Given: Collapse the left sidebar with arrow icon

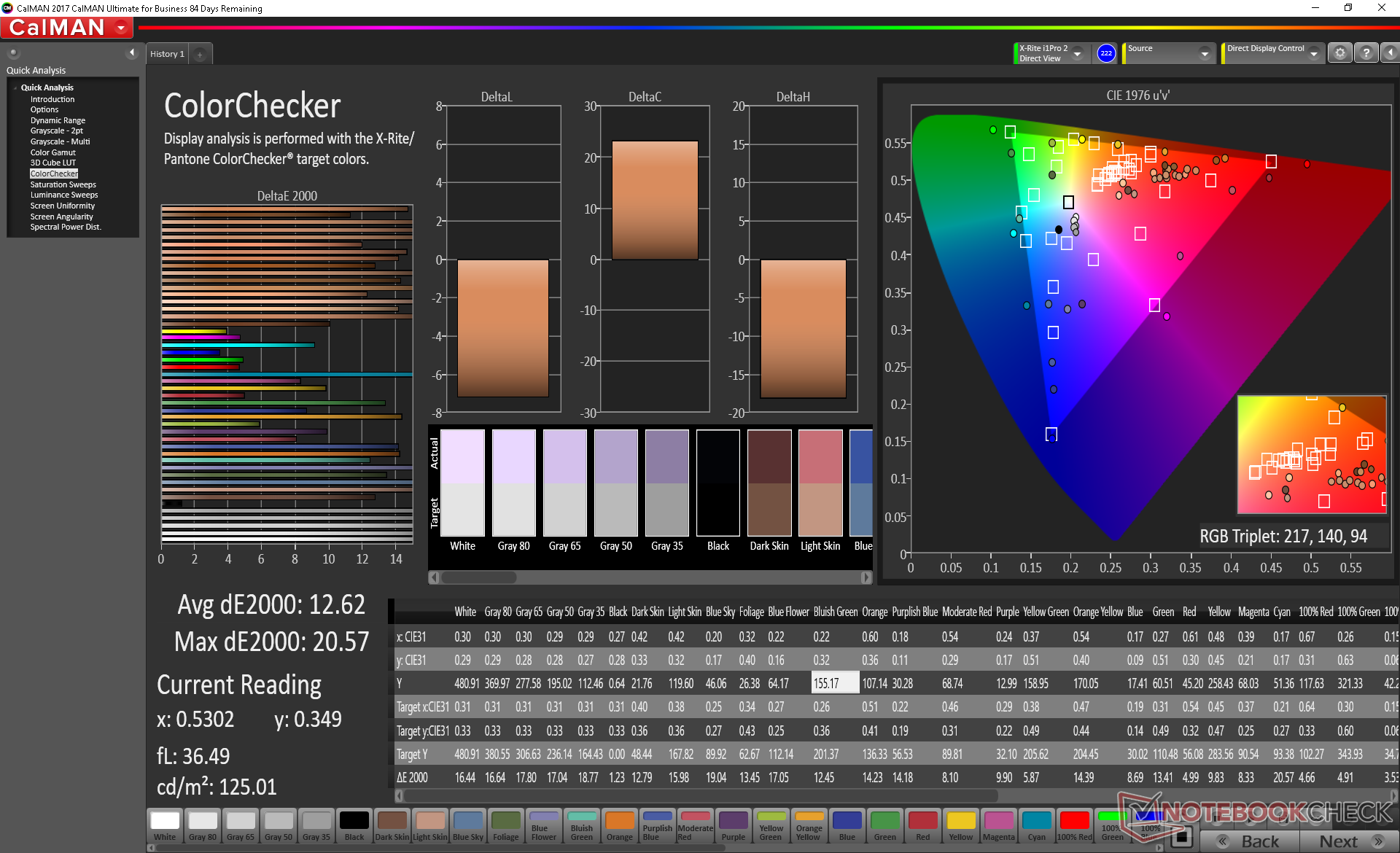Looking at the screenshot, I should (x=132, y=52).
